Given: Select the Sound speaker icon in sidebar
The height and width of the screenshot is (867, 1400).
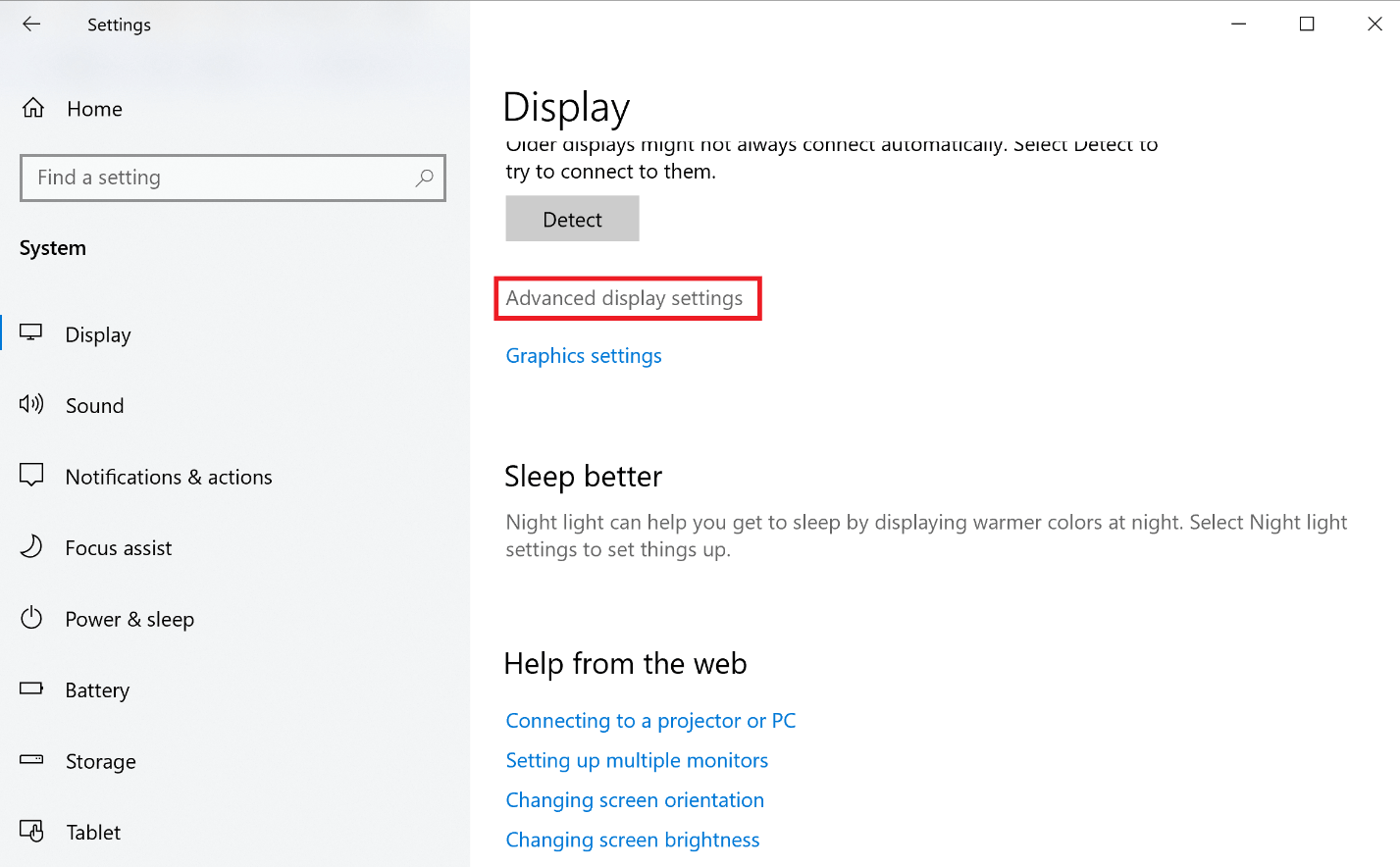Looking at the screenshot, I should (x=30, y=405).
